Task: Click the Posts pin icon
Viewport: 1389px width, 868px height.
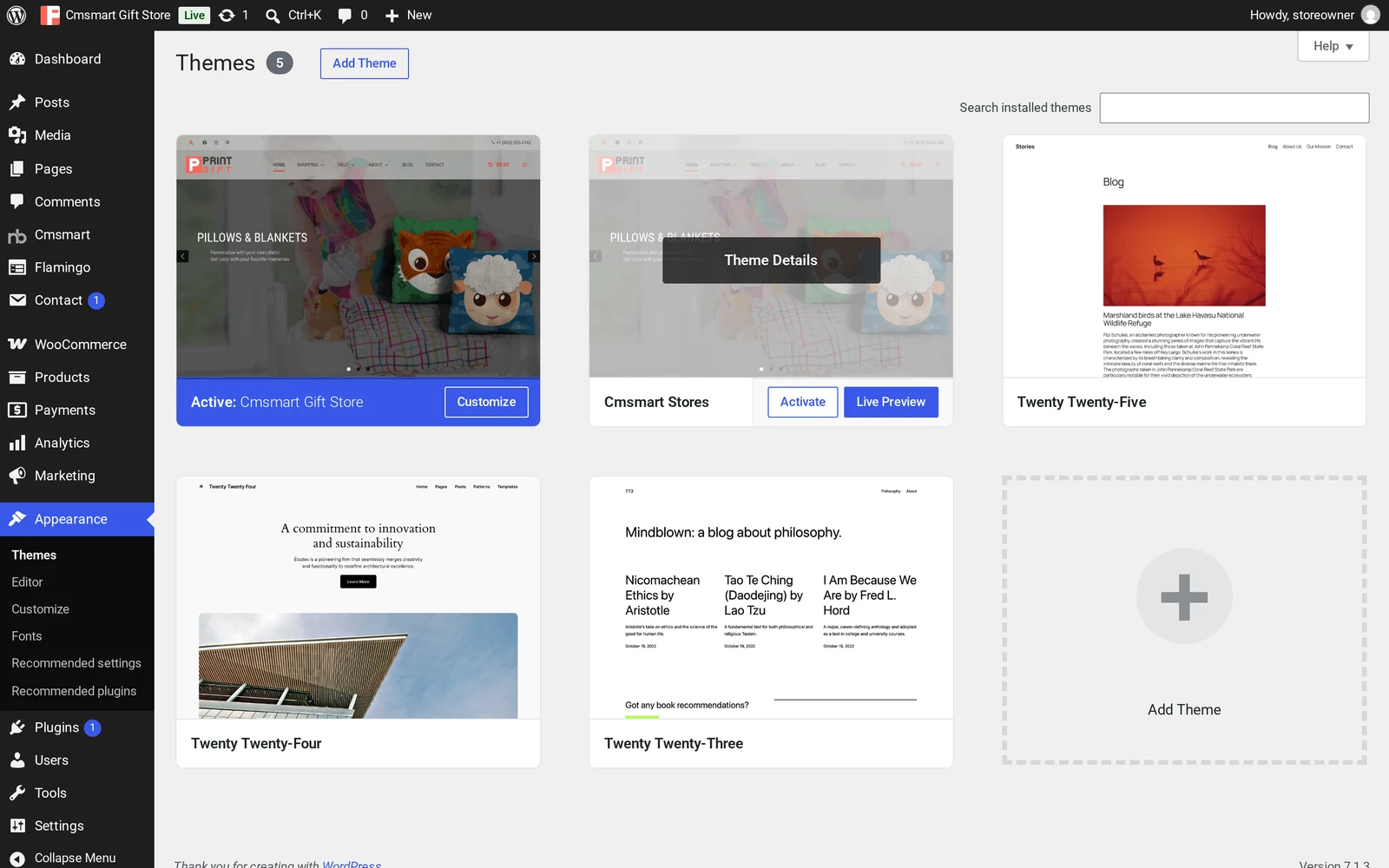Action: click(17, 102)
